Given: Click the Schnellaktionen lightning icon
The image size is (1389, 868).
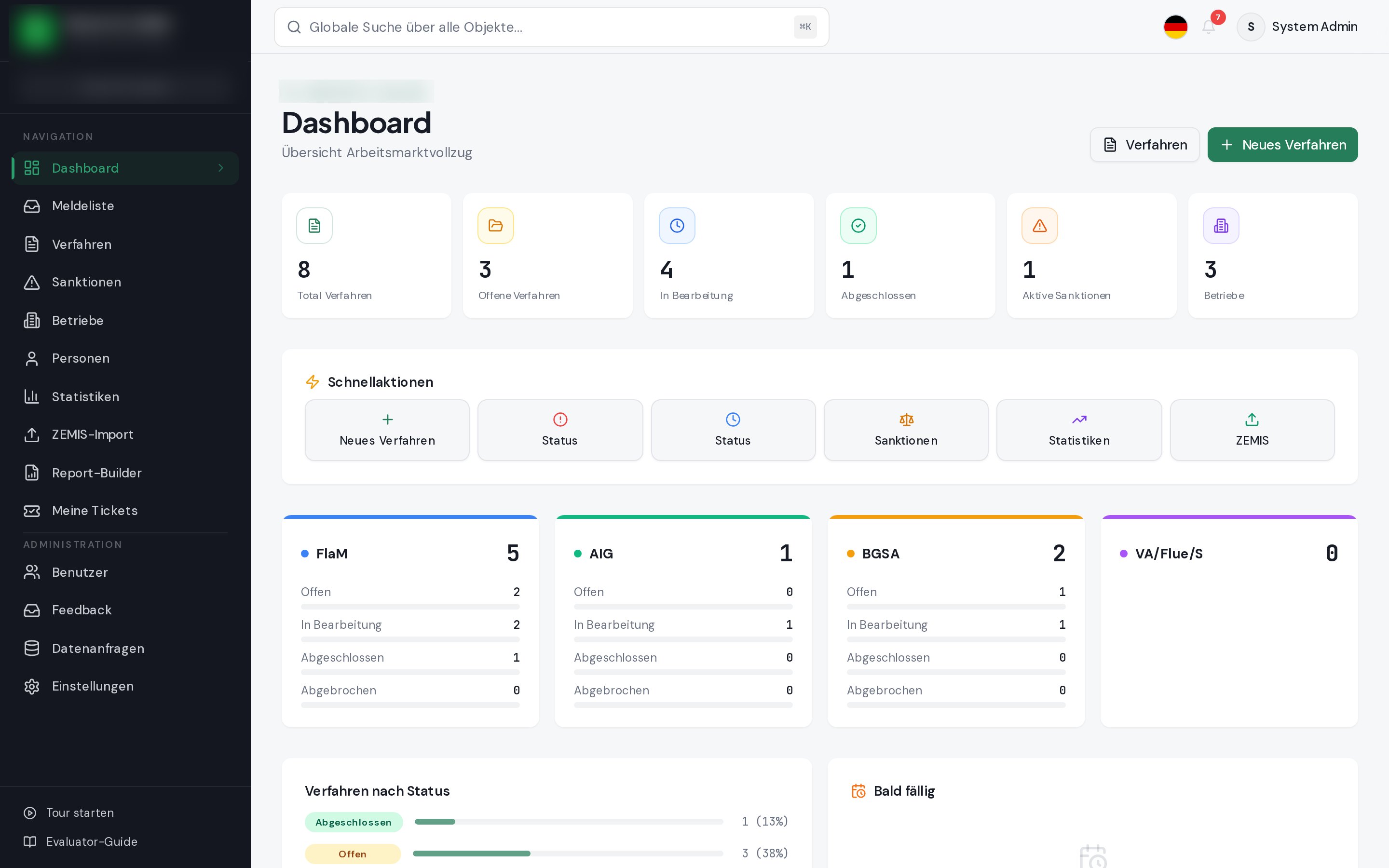Looking at the screenshot, I should coord(312,382).
